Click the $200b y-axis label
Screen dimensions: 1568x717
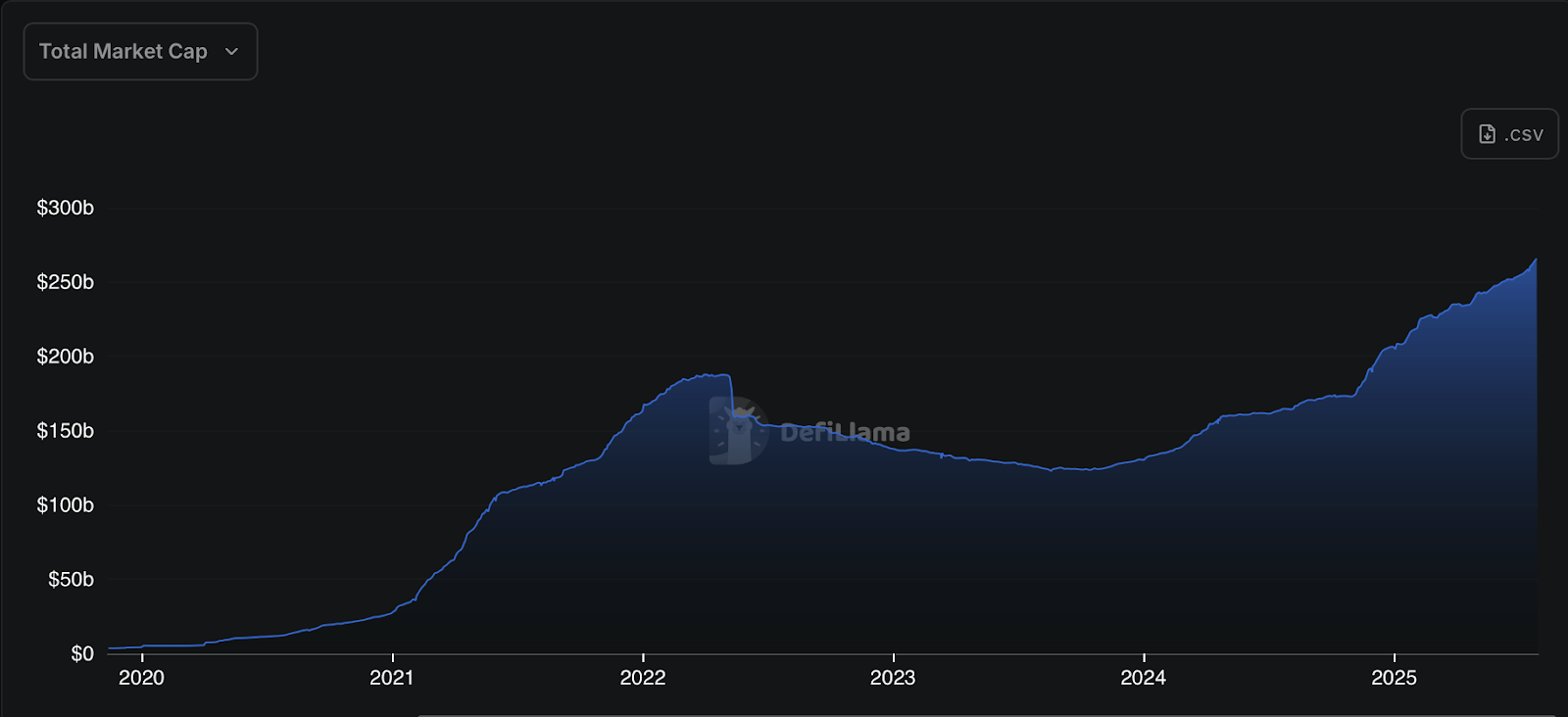click(x=65, y=357)
